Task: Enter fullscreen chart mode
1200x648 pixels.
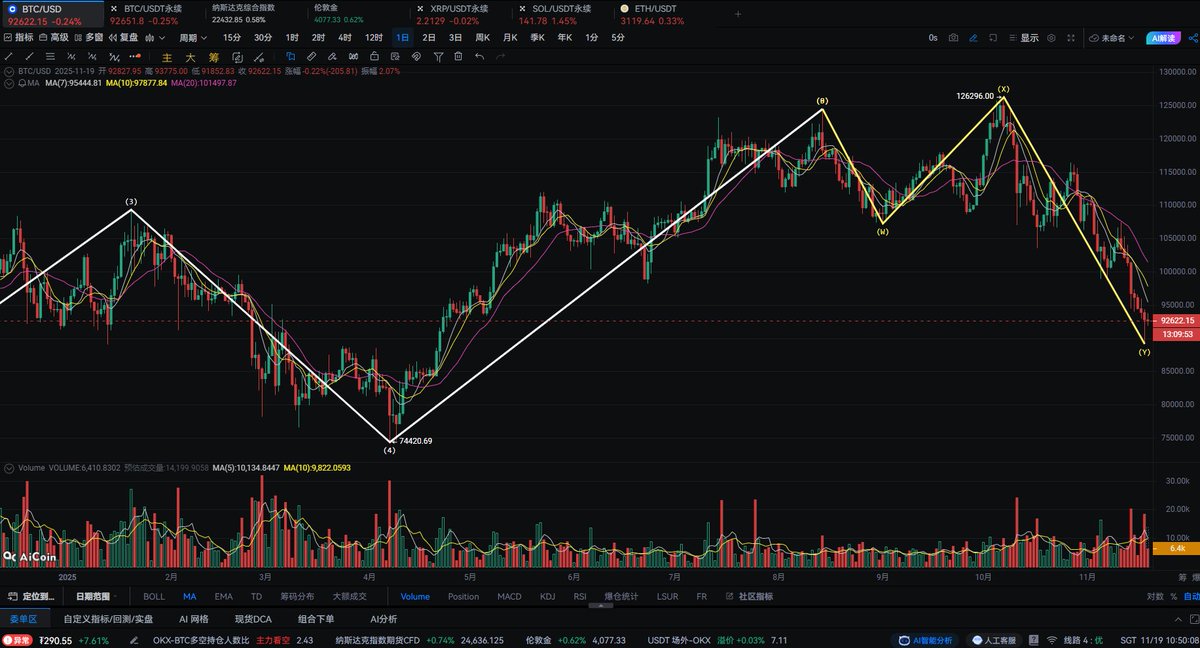Action: [x=1072, y=37]
